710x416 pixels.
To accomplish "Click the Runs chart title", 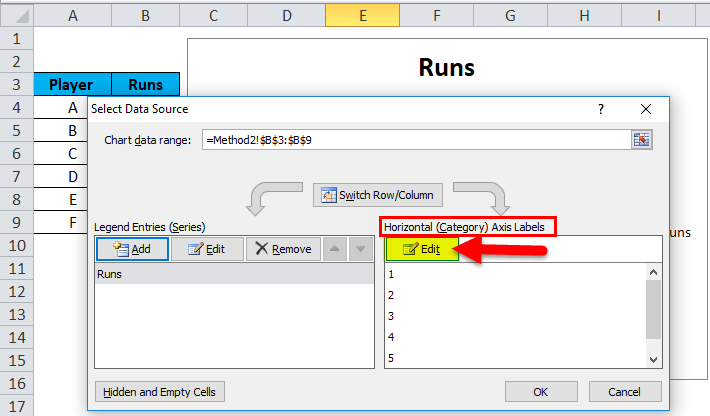I will 446,67.
